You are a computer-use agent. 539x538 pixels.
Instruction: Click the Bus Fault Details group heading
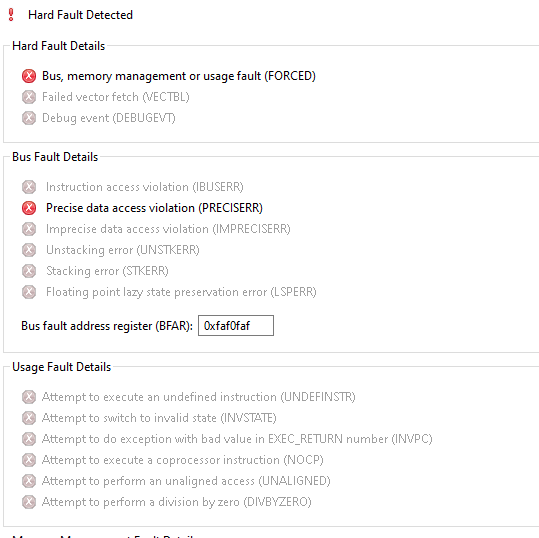coord(55,157)
